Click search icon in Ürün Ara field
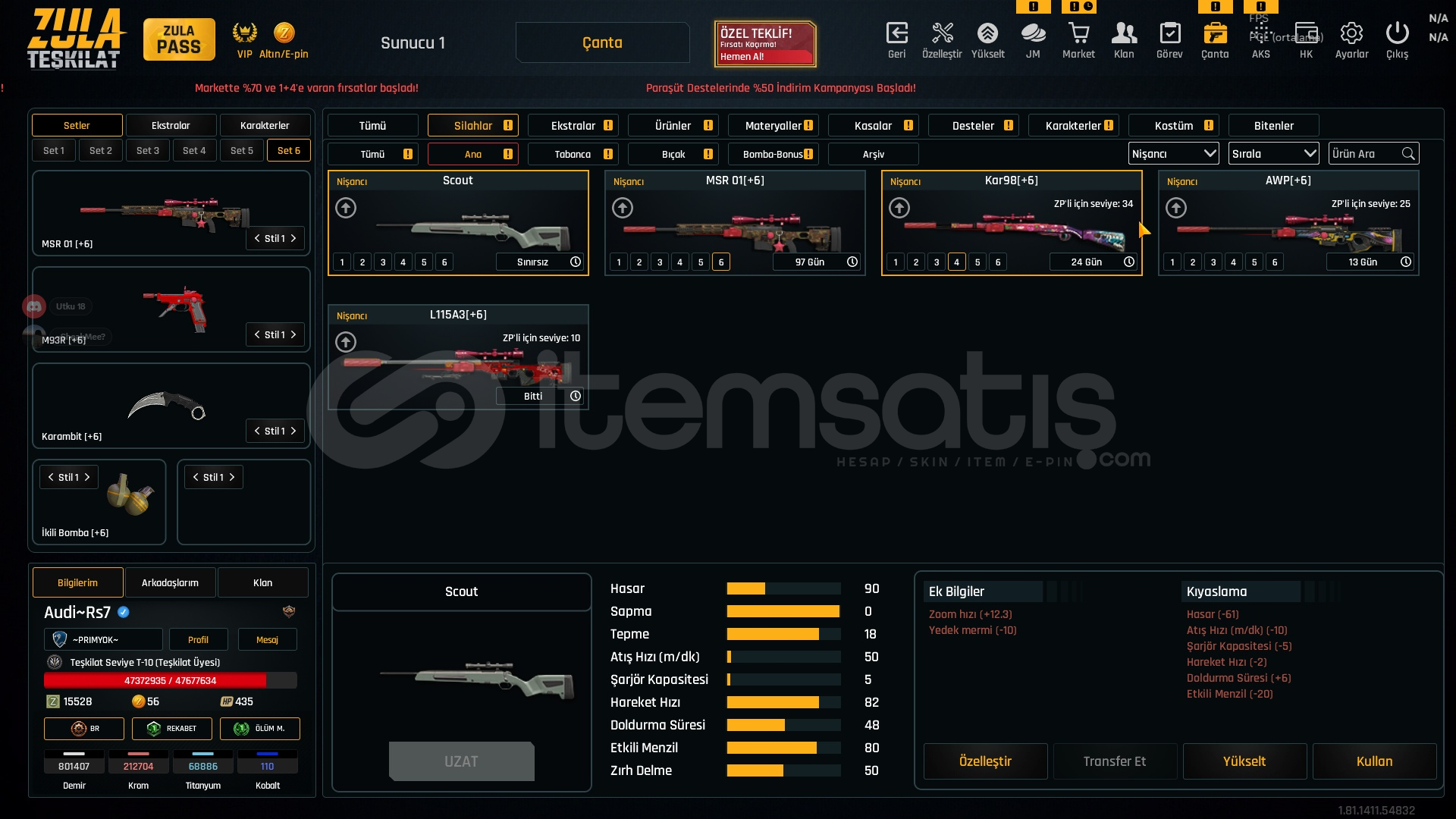This screenshot has width=1456, height=819. point(1408,154)
